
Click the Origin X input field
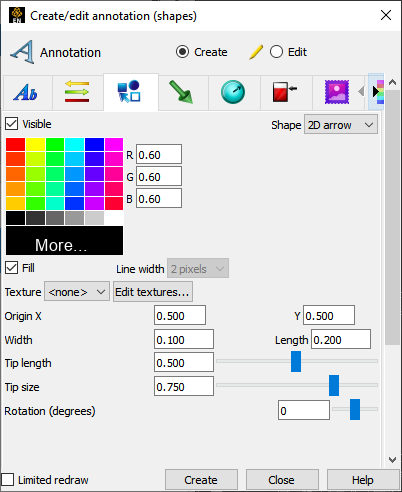180,315
